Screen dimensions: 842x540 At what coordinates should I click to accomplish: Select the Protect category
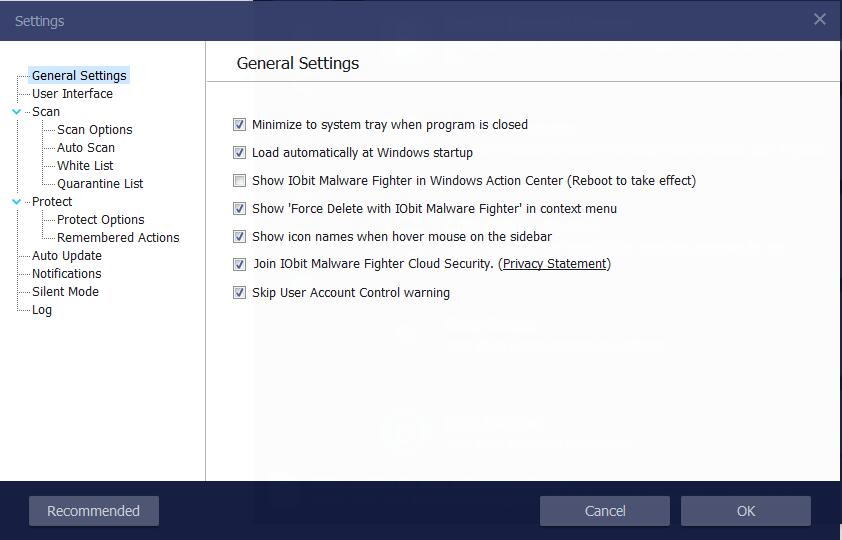52,202
